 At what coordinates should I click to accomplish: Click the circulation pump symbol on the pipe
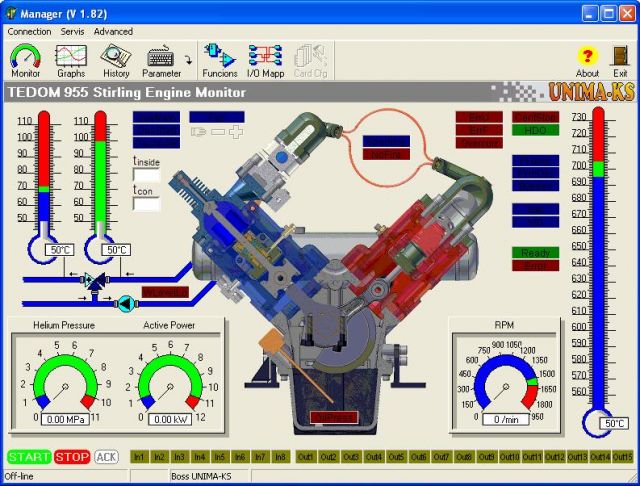coord(126,302)
